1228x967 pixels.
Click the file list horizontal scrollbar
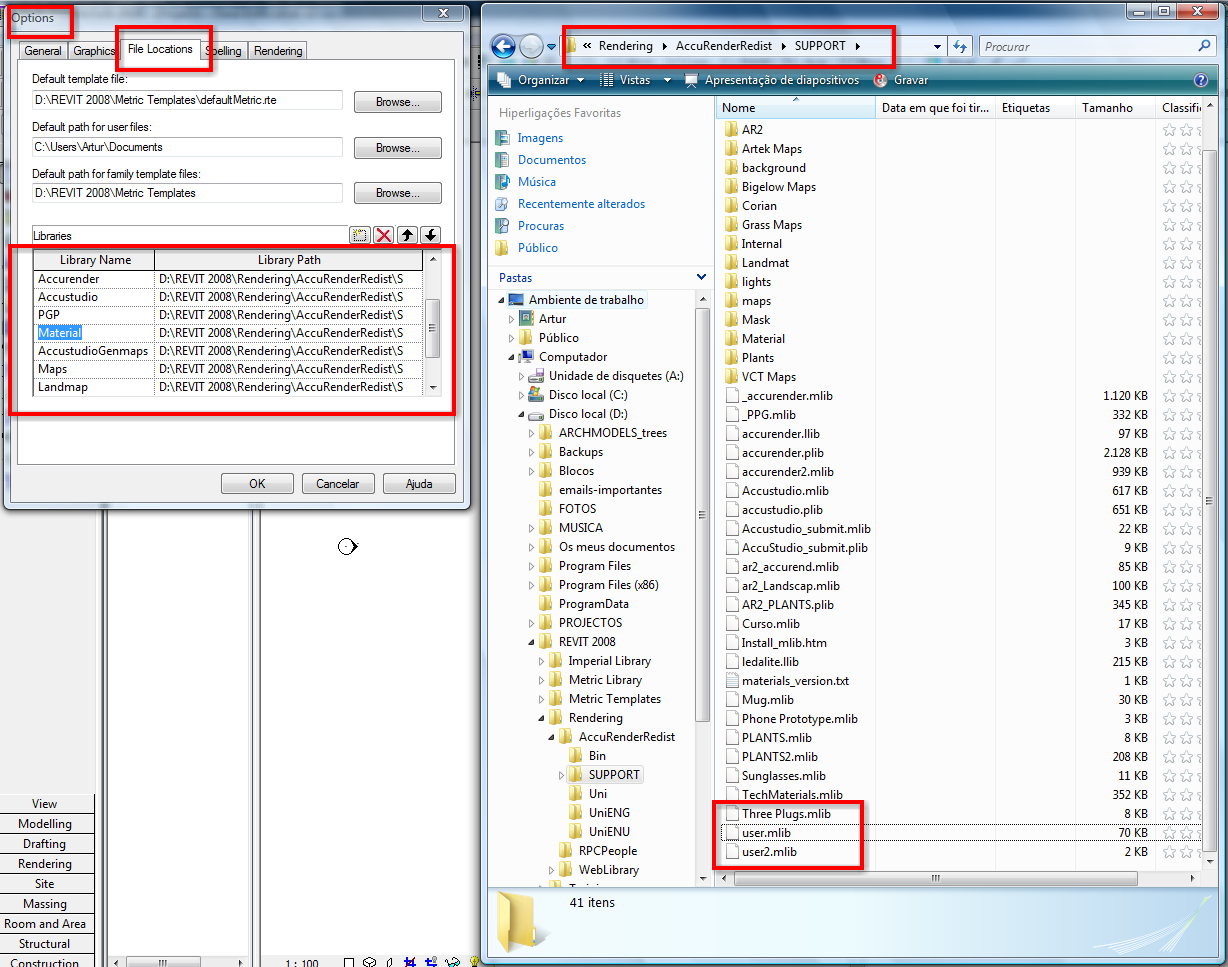pyautogui.click(x=936, y=880)
